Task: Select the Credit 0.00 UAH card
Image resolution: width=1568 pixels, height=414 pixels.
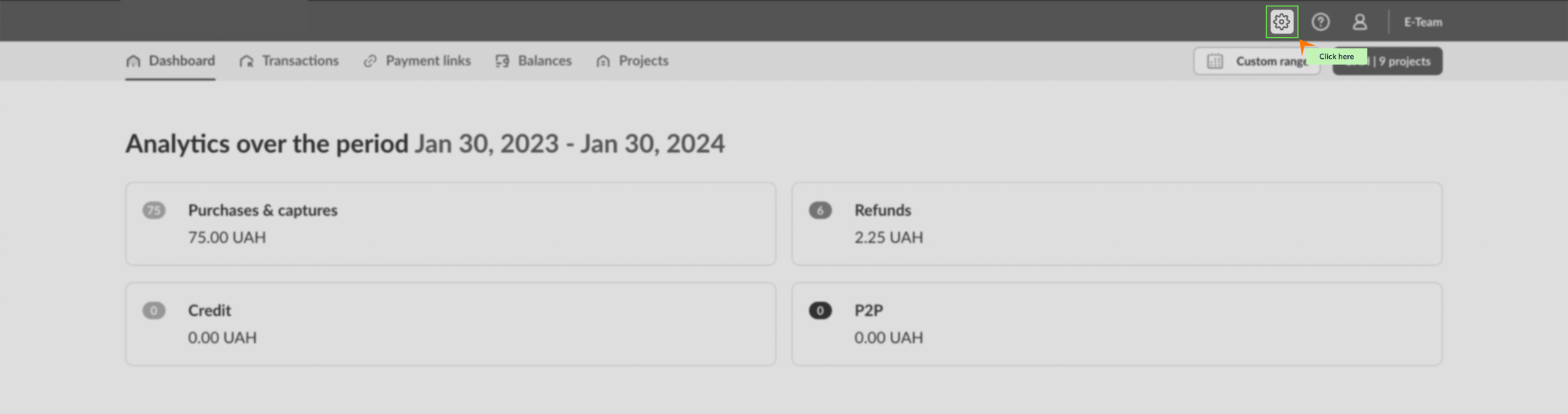Action: 450,324
